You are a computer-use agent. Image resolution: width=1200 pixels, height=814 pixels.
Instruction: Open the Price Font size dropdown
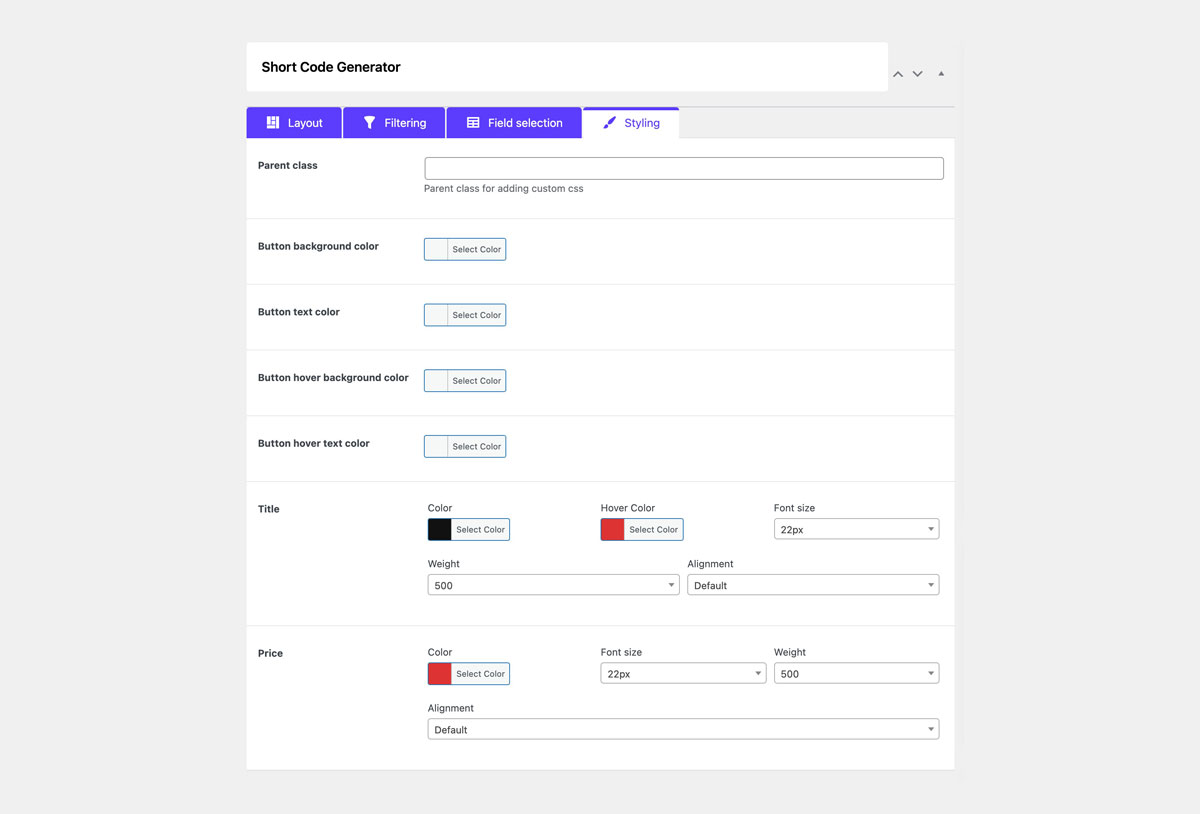click(x=683, y=674)
